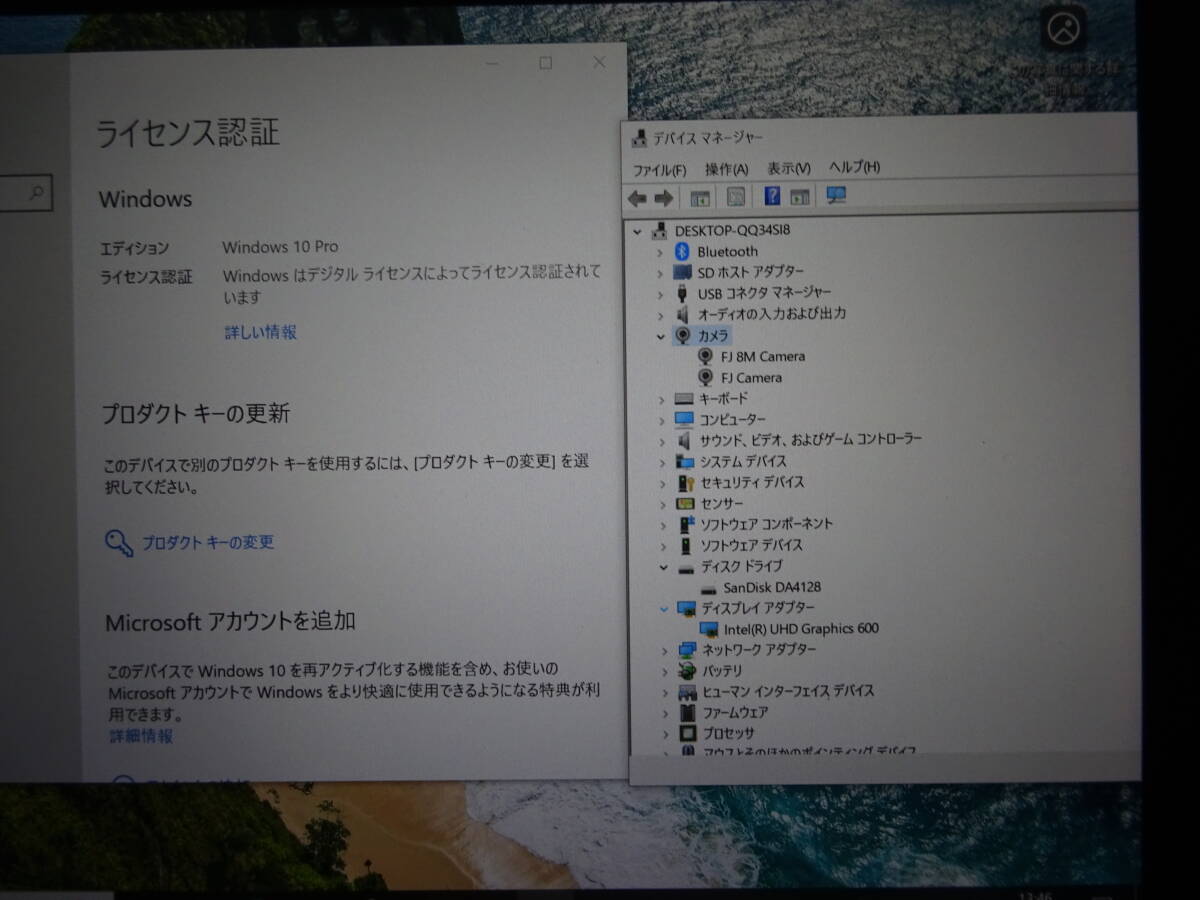Collapse the カメラ category
Image resolution: width=1200 pixels, height=900 pixels.
point(660,336)
